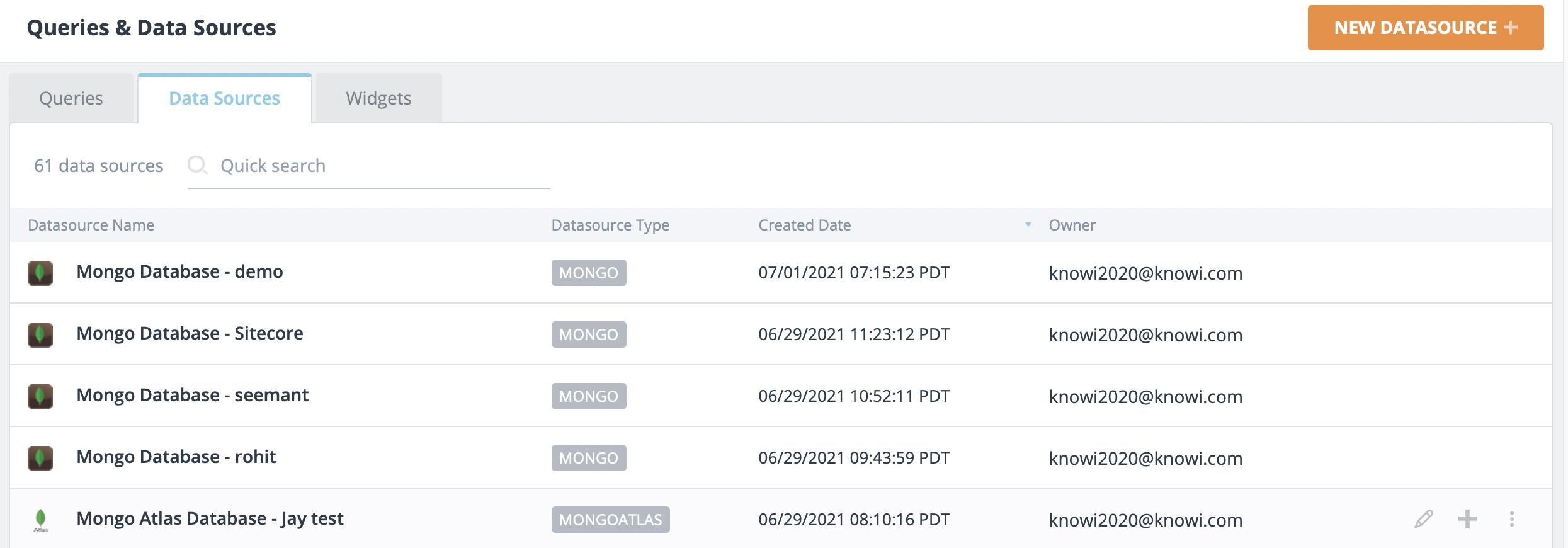Sort by Created Date arrow
Image resolution: width=1568 pixels, height=548 pixels.
point(1028,225)
